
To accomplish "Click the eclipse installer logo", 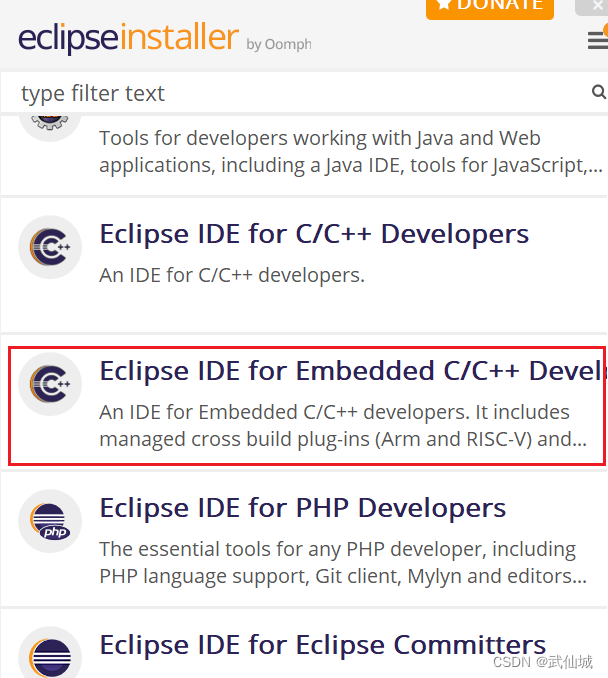I will 128,37.
